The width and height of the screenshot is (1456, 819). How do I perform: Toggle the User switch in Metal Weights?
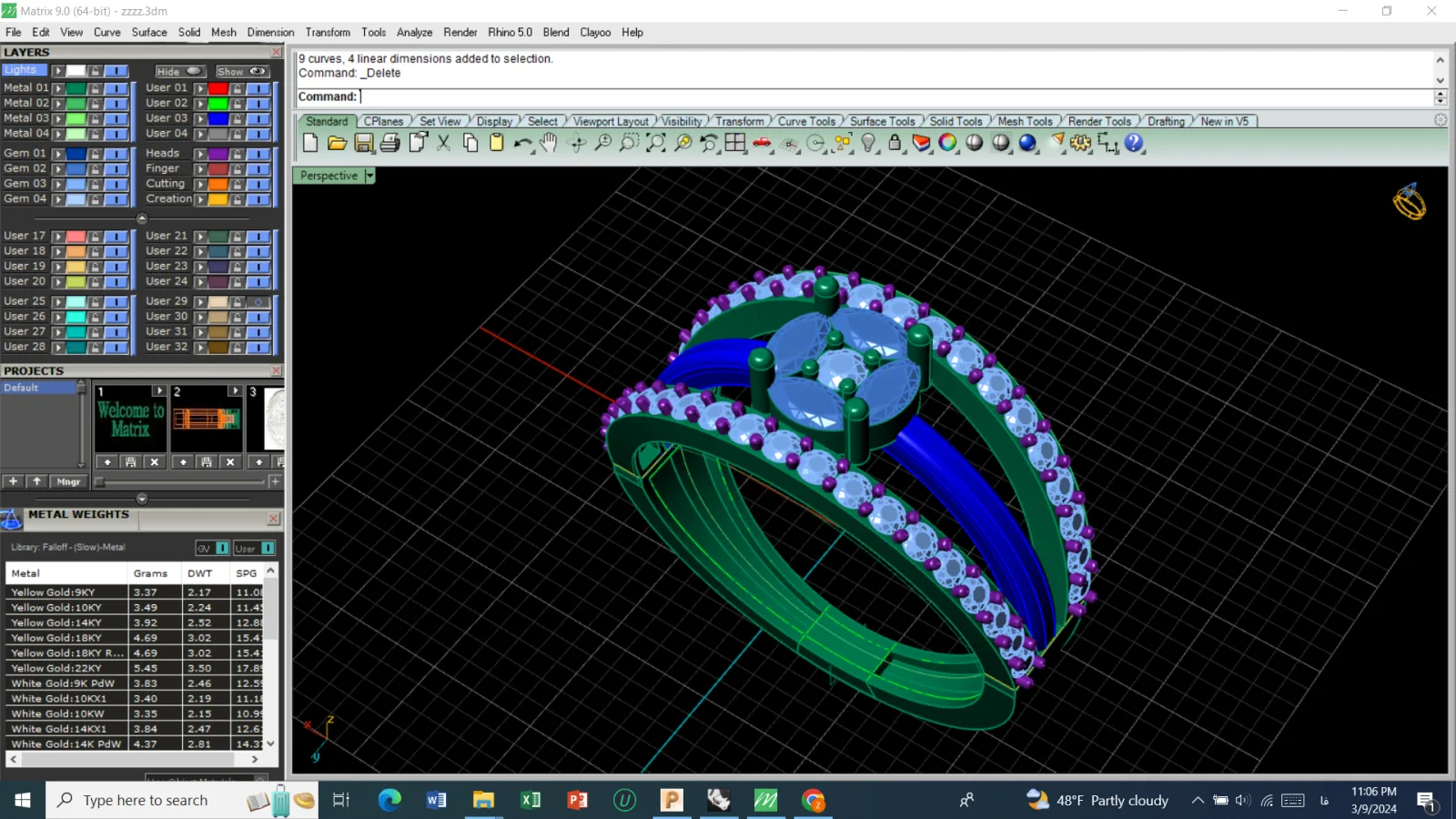pos(268,548)
